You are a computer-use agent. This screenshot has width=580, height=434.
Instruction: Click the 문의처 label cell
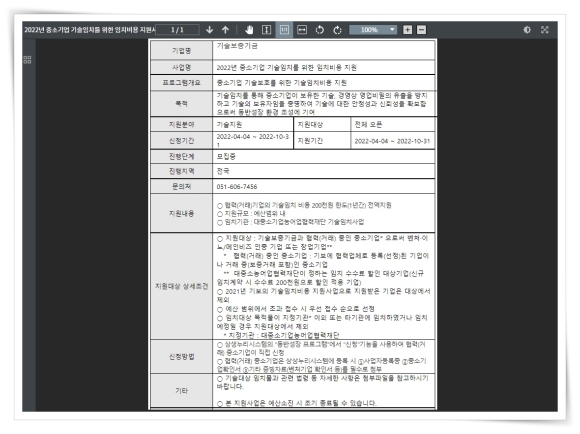click(x=181, y=186)
